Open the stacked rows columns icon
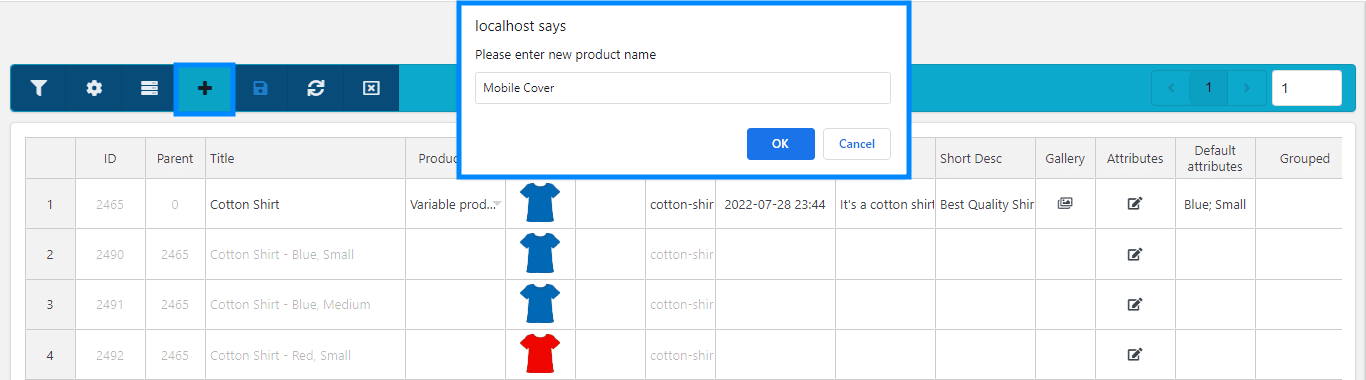This screenshot has width=1366, height=380. tap(149, 88)
